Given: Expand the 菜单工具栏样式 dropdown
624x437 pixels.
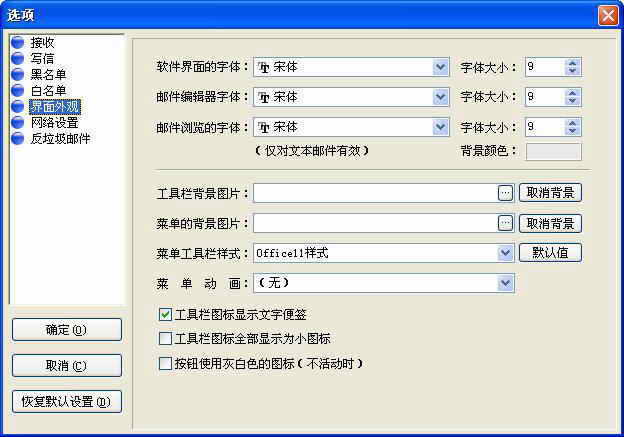Looking at the screenshot, I should [505, 253].
